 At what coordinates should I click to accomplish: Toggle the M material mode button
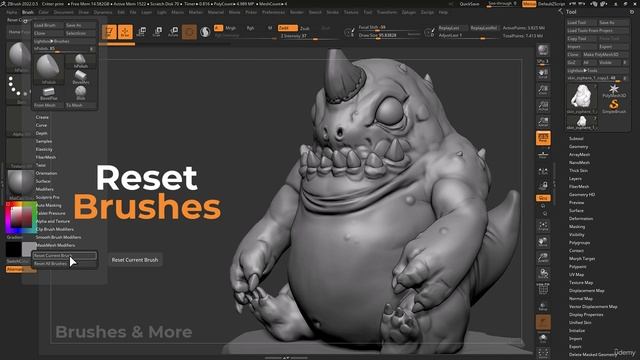pos(269,28)
